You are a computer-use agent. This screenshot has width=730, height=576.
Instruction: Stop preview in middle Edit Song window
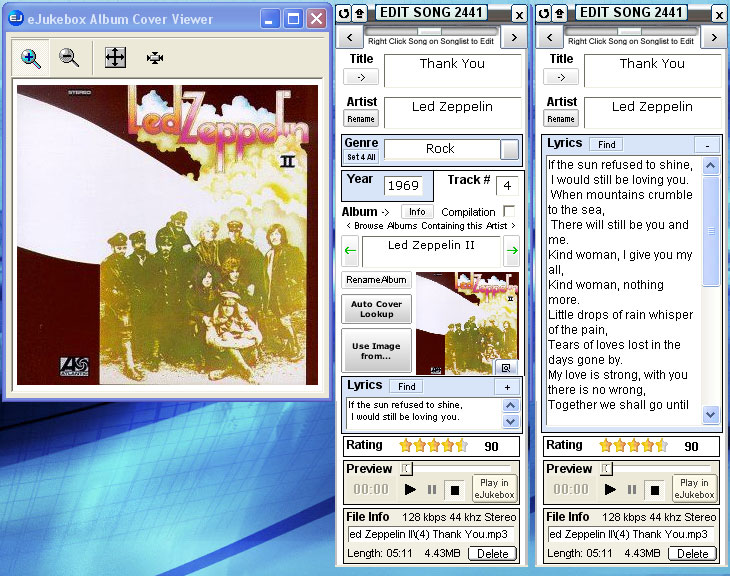click(455, 490)
